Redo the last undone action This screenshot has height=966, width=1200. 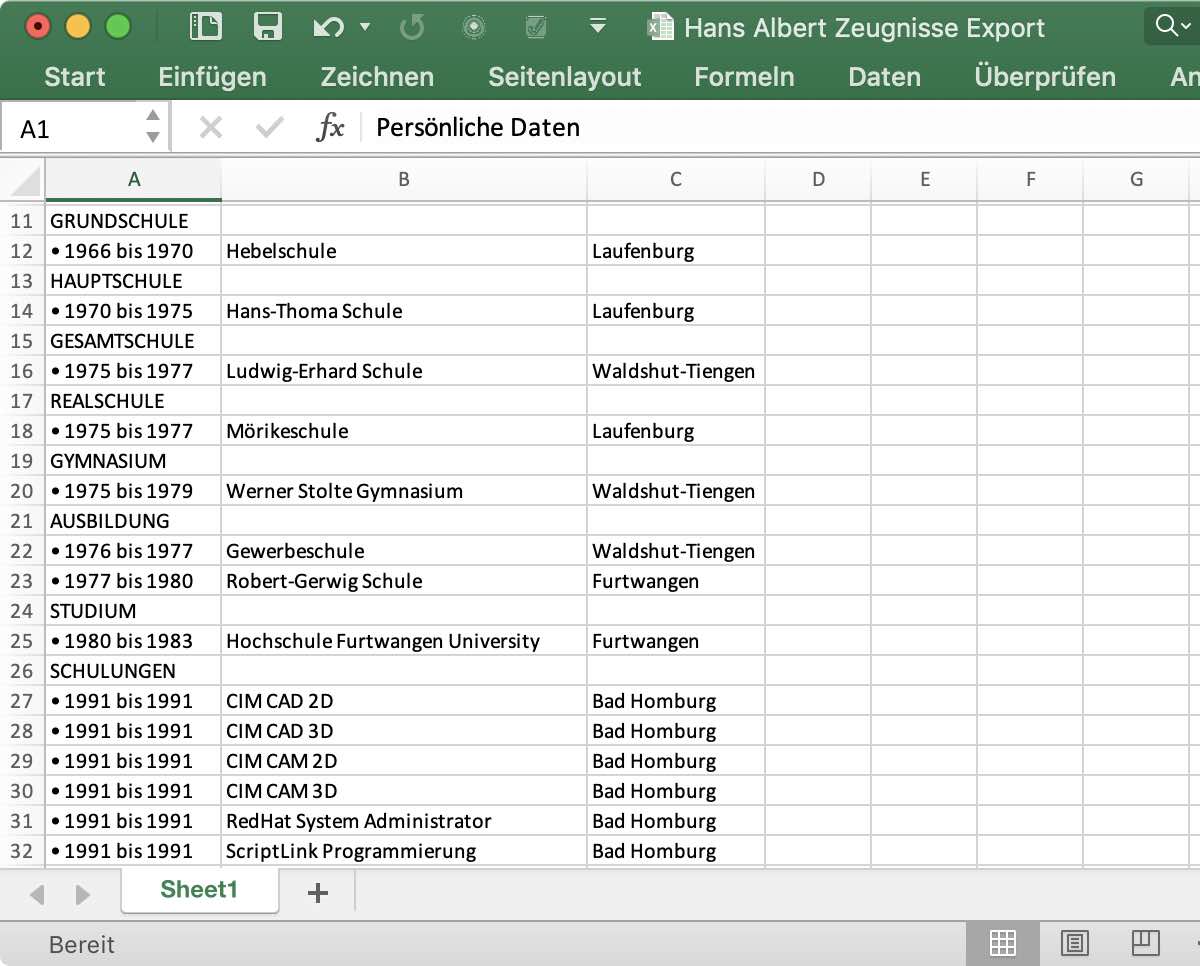[411, 27]
